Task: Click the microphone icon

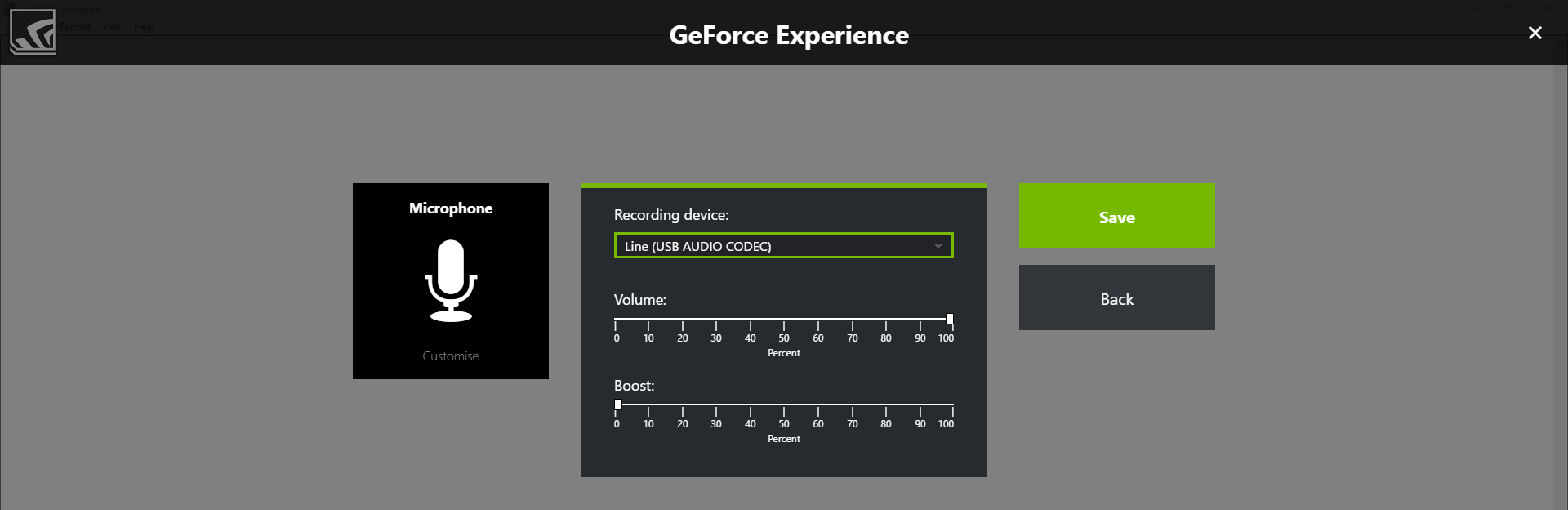Action: [x=451, y=280]
